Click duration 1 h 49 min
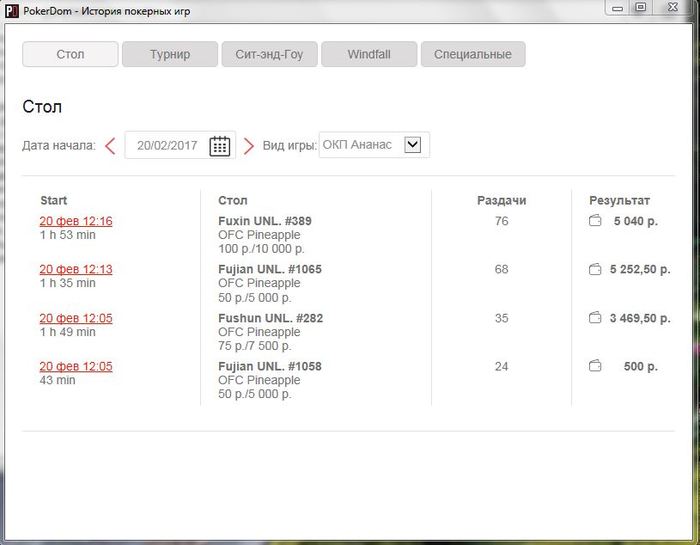700x545 pixels. (x=67, y=332)
